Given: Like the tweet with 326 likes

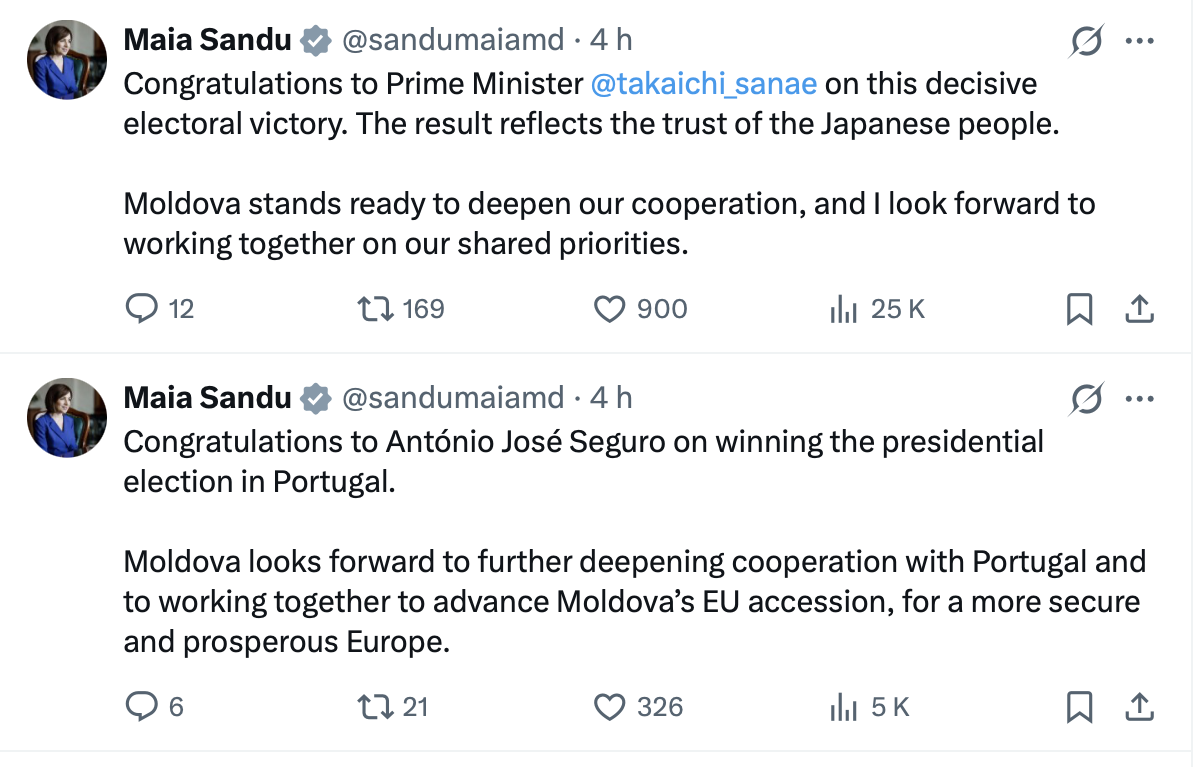Looking at the screenshot, I should click(x=609, y=707).
